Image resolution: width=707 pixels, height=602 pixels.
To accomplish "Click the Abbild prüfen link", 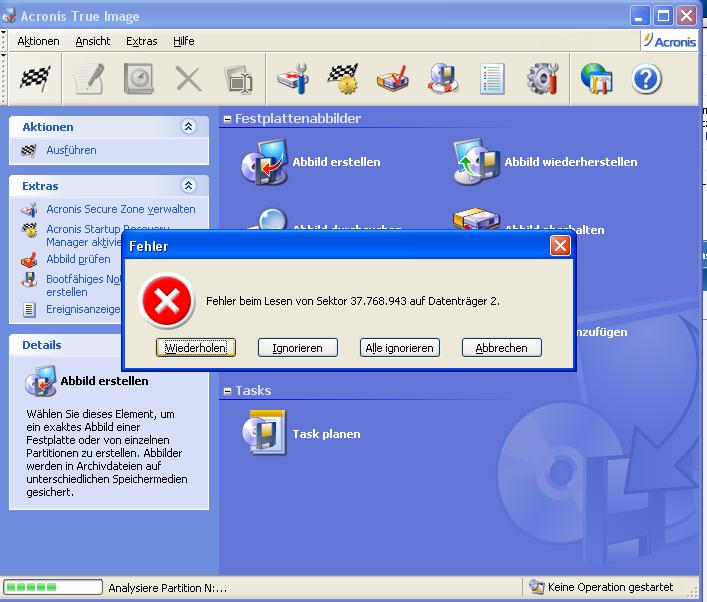I will tap(78, 259).
